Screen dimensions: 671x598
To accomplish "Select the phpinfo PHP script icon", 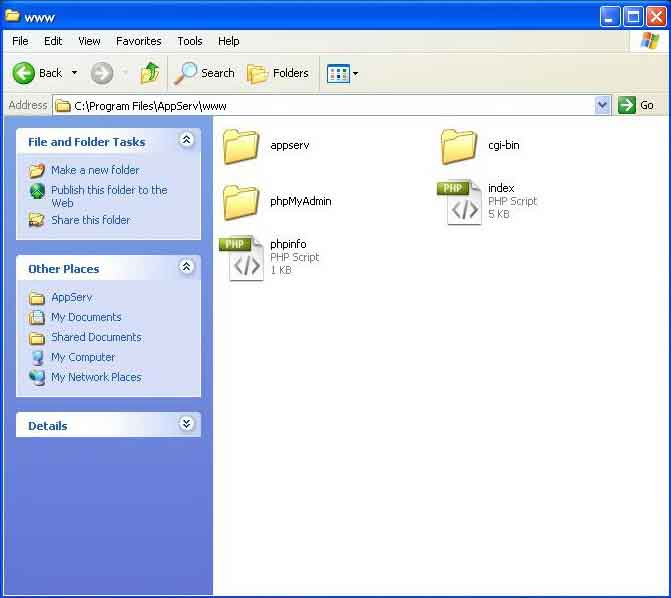I will point(241,258).
